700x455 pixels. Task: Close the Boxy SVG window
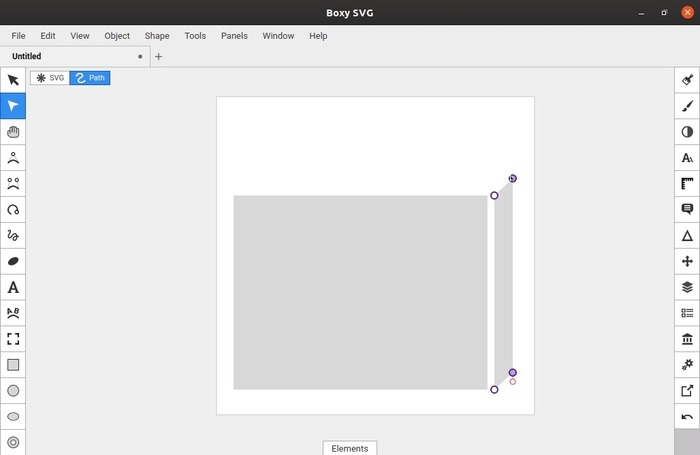(688, 13)
